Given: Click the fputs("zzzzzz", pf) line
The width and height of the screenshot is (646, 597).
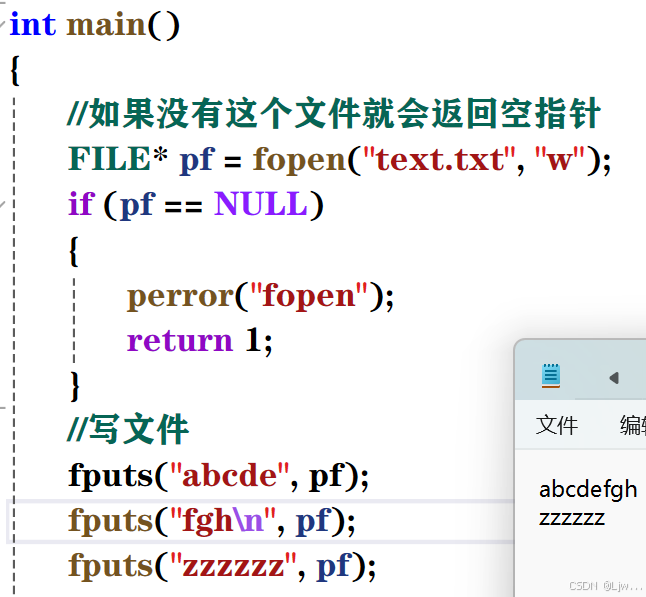Looking at the screenshot, I should (222, 566).
